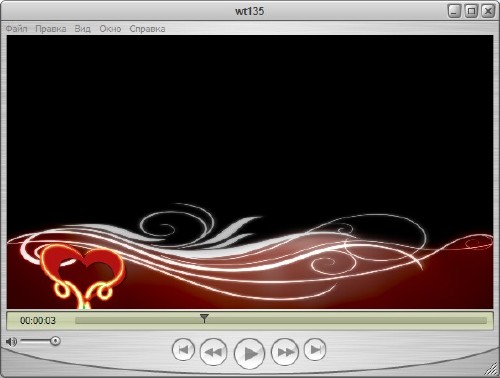Click the timeline track near its end
This screenshot has width=500, height=378.
(473, 321)
